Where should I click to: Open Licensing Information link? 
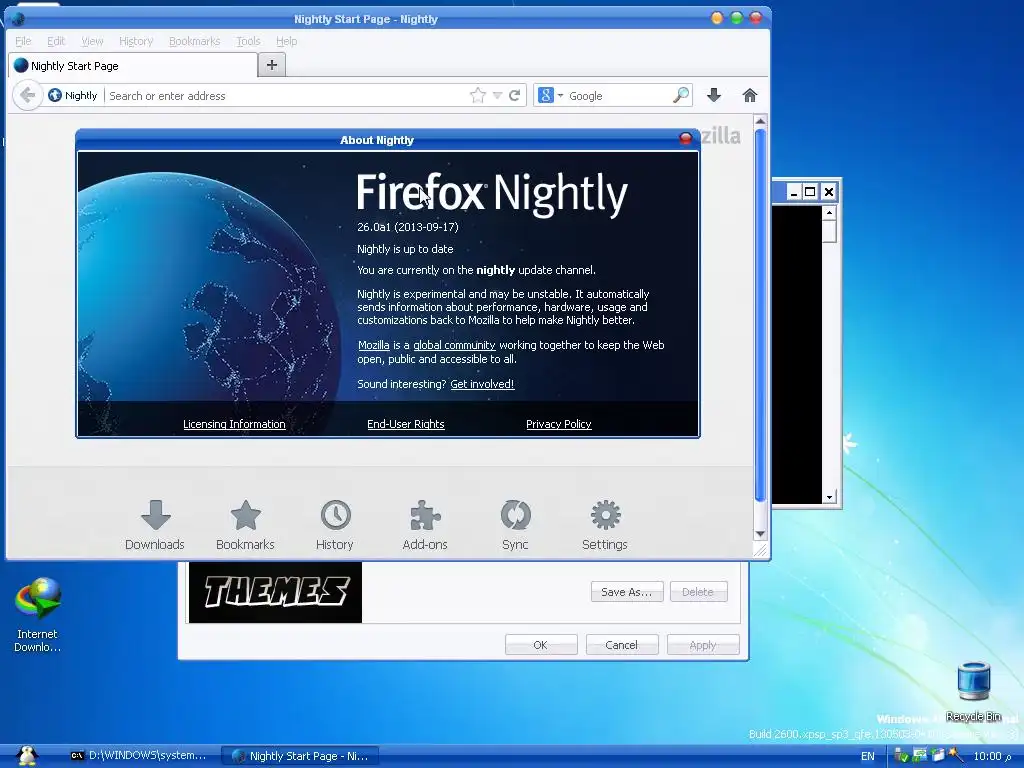click(x=234, y=424)
